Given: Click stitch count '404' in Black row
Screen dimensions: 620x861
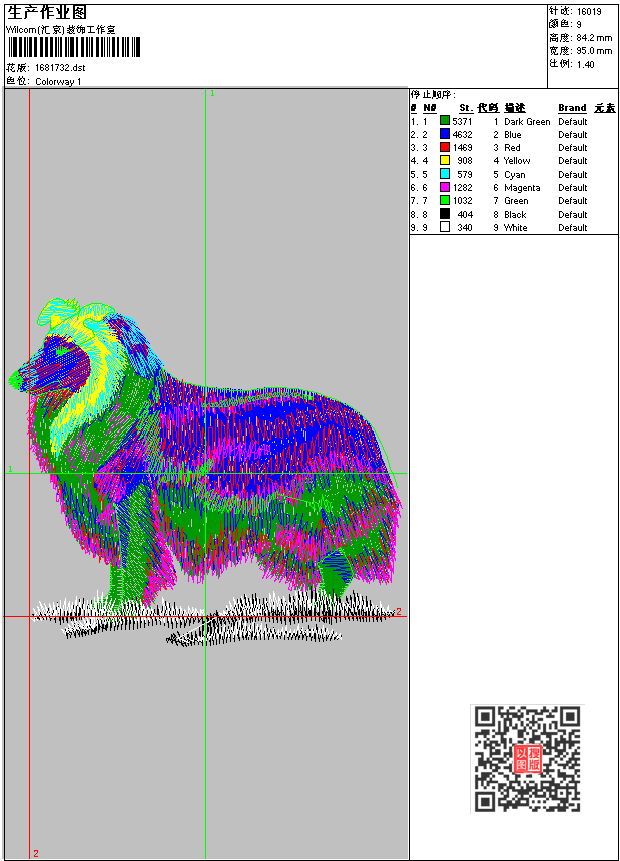Looking at the screenshot, I should coord(465,215).
